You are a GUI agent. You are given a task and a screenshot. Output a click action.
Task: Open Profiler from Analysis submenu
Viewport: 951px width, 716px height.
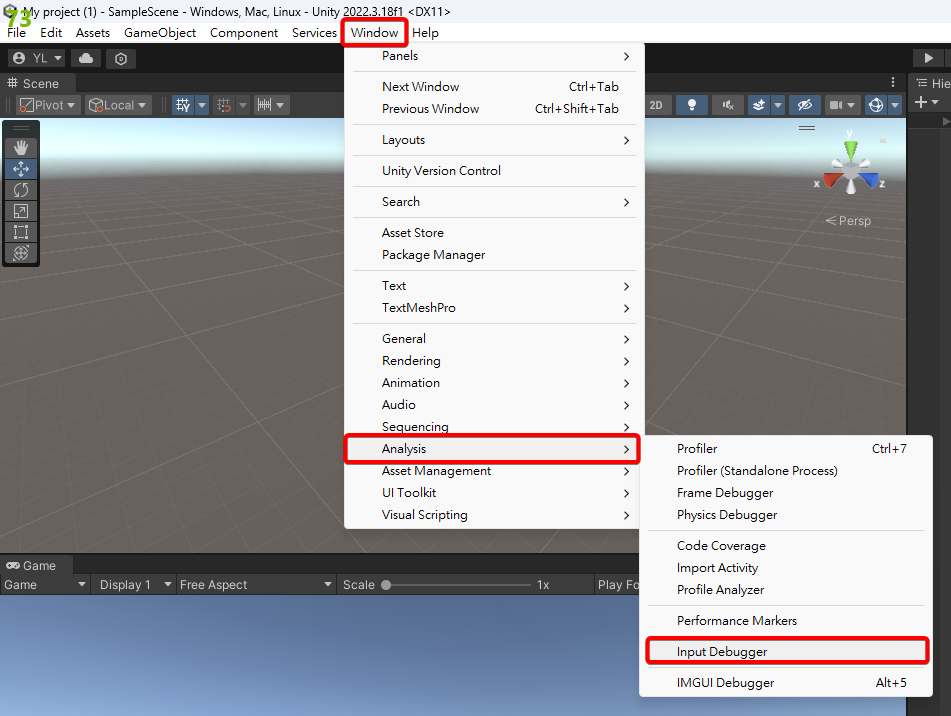pyautogui.click(x=786, y=449)
